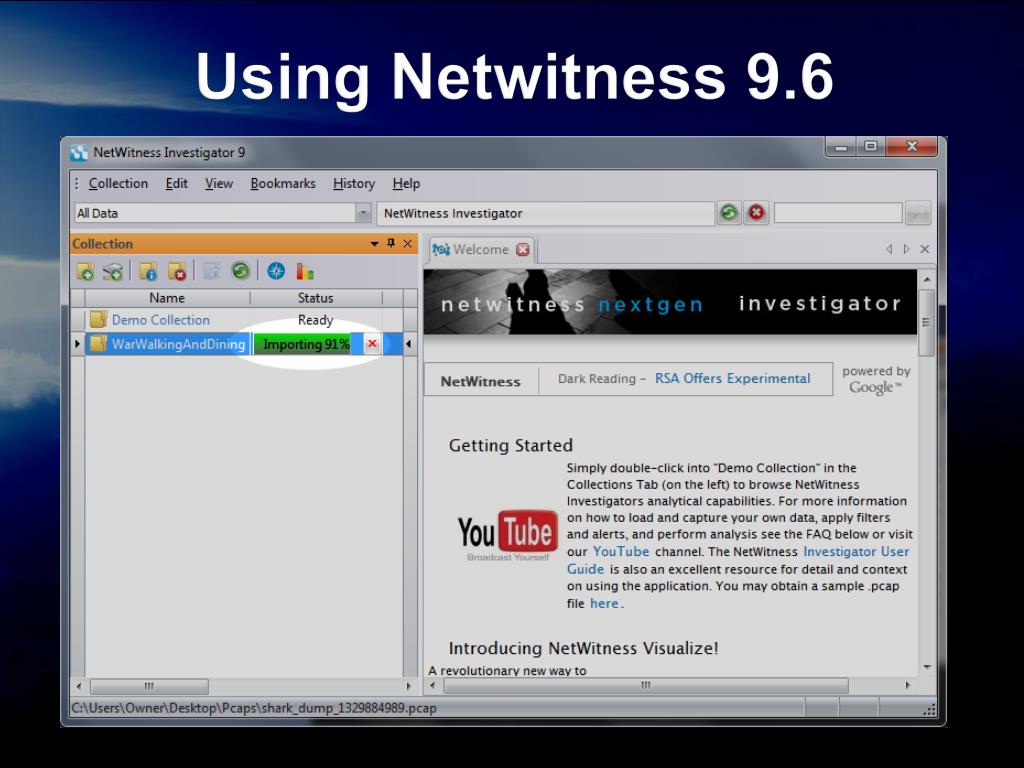Viewport: 1024px width, 768px height.
Task: Click the YouTube logo image
Action: point(507,535)
